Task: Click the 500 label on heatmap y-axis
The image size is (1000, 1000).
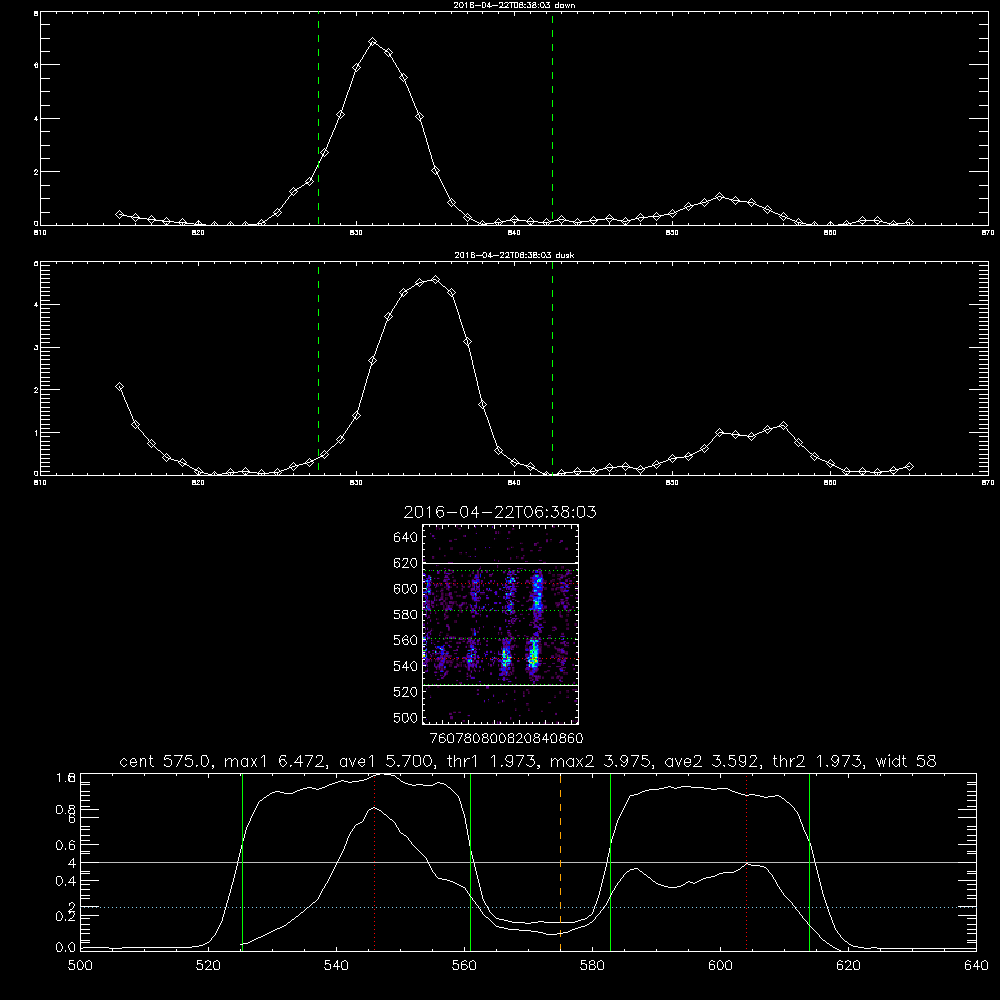Action: [x=405, y=717]
